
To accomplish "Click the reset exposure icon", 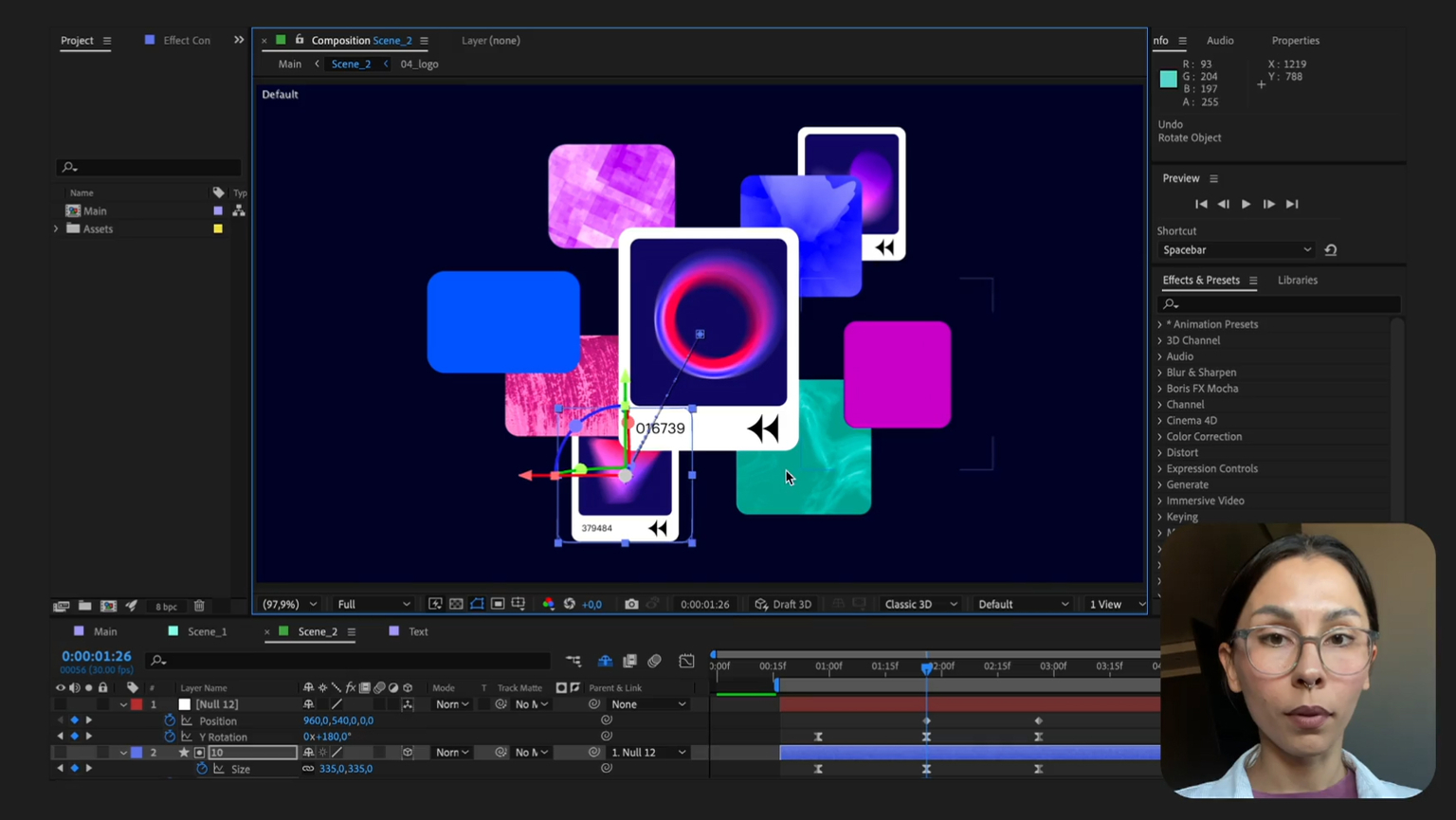I will [569, 605].
